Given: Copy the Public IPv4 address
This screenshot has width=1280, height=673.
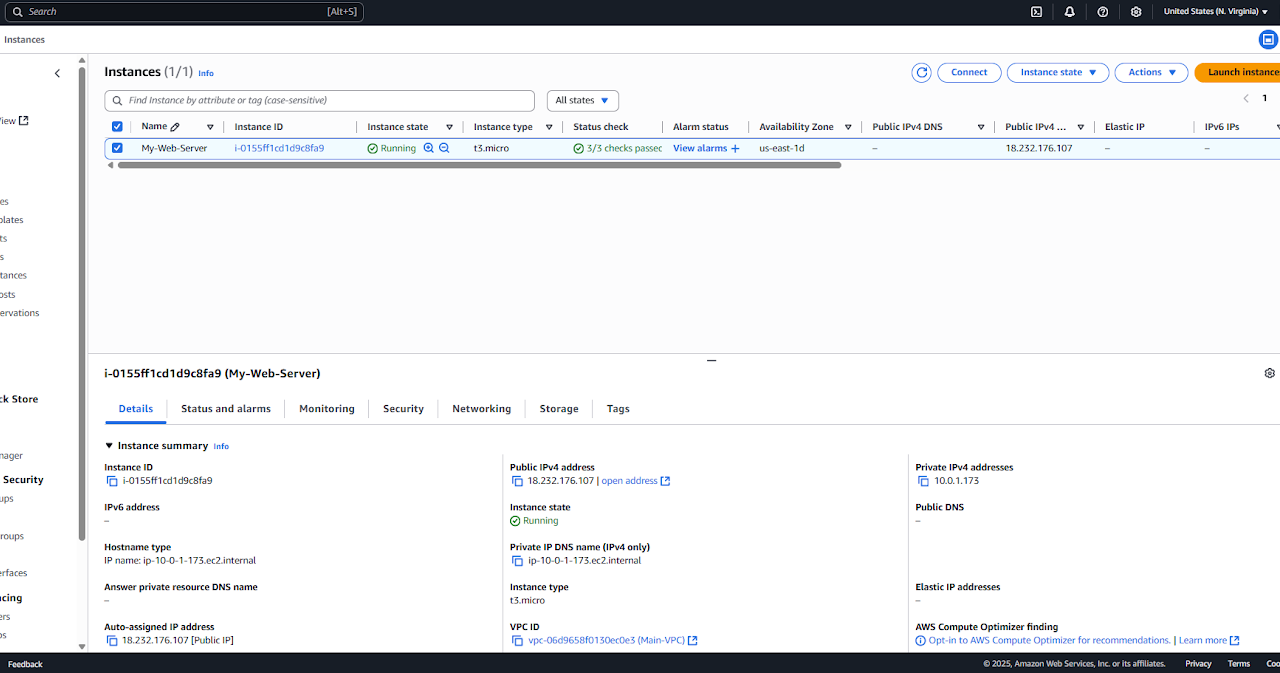Looking at the screenshot, I should click(517, 481).
